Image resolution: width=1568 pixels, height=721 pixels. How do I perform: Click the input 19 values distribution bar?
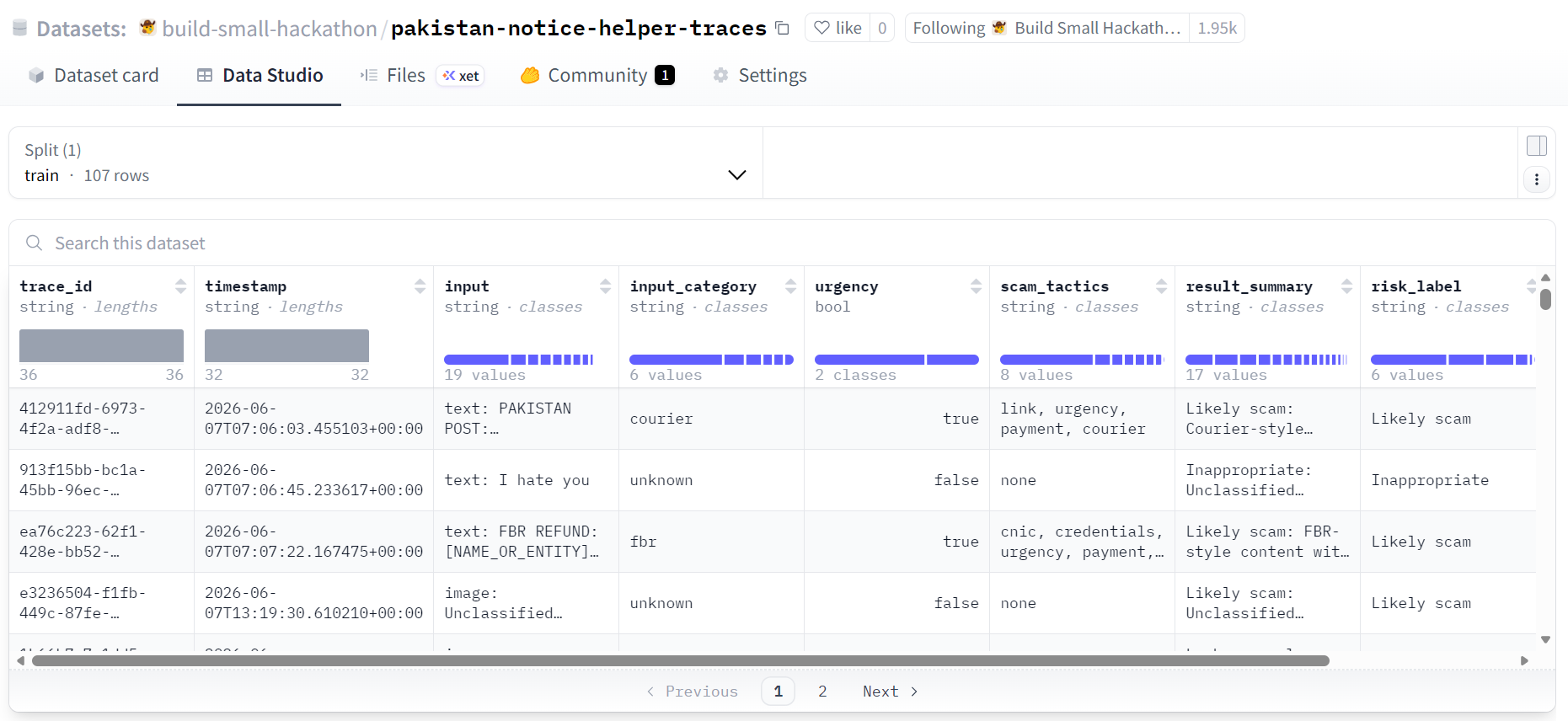click(x=519, y=360)
